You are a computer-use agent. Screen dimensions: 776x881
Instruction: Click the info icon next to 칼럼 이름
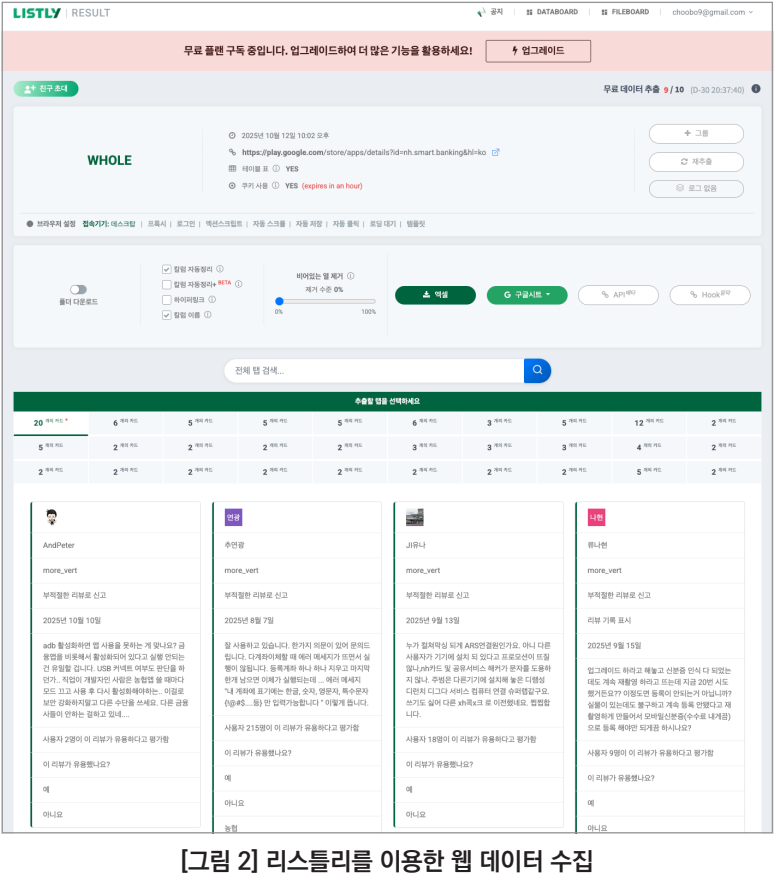point(207,315)
